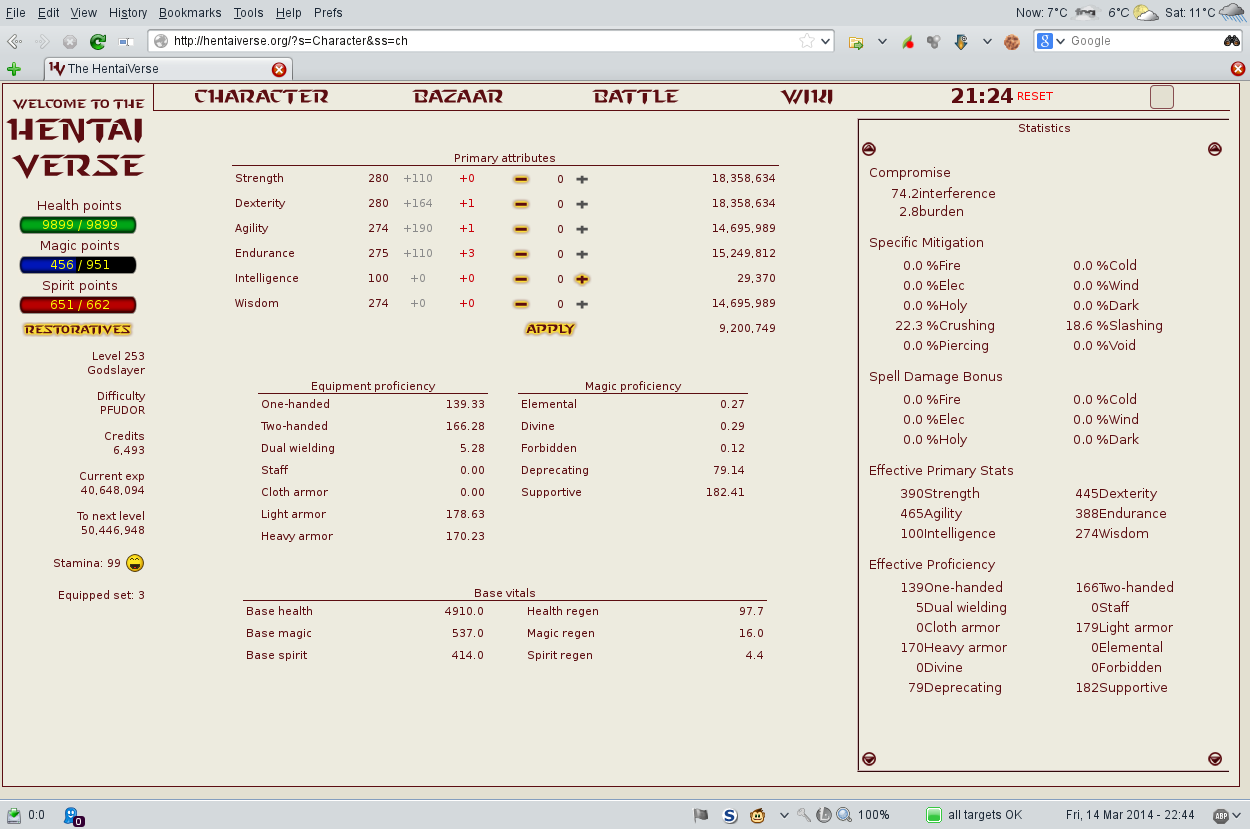The image size is (1250, 829).
Task: Decrease Endurance with minus icon
Action: [521, 254]
